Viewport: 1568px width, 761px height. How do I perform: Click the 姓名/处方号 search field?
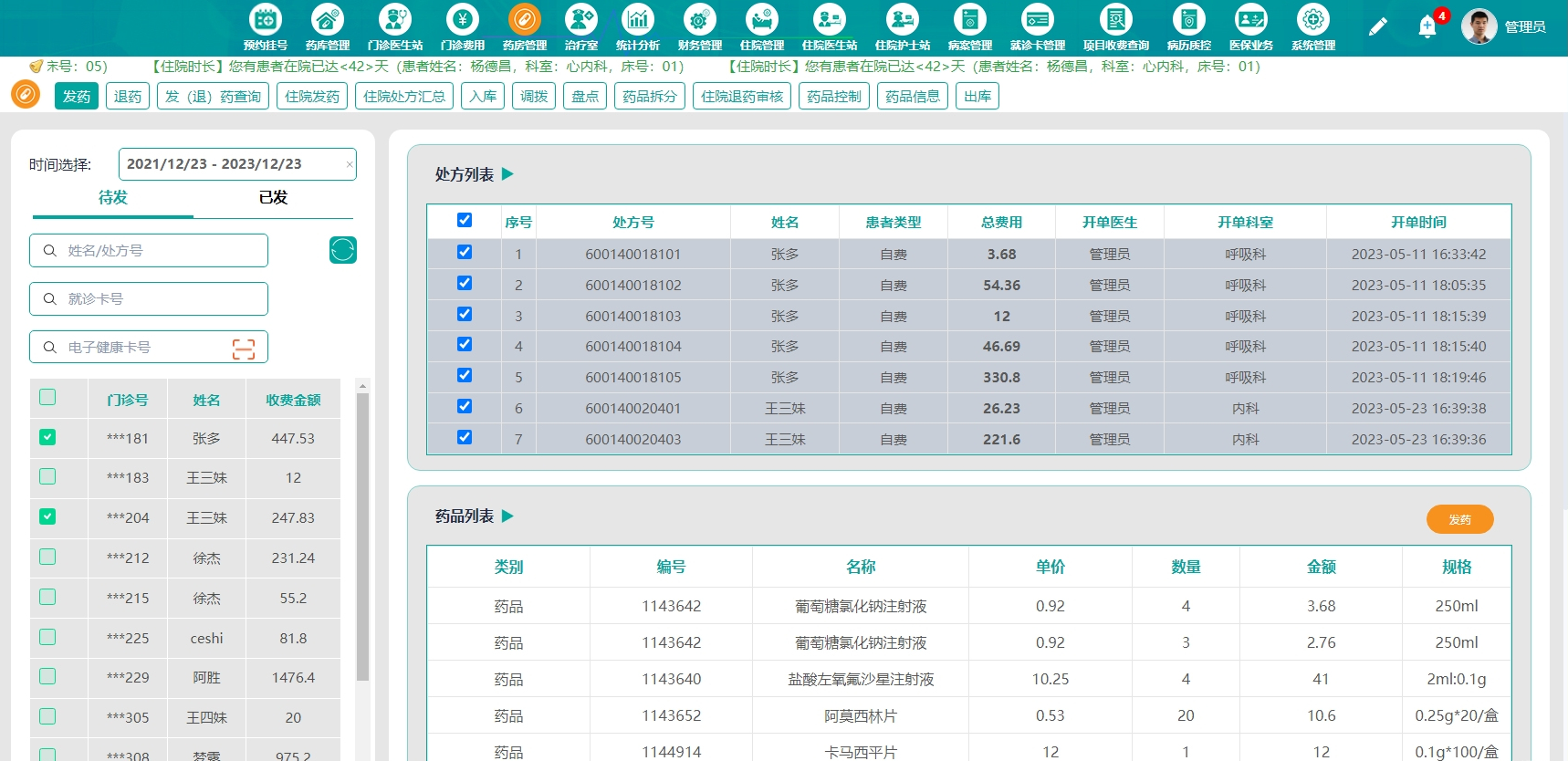tap(149, 251)
